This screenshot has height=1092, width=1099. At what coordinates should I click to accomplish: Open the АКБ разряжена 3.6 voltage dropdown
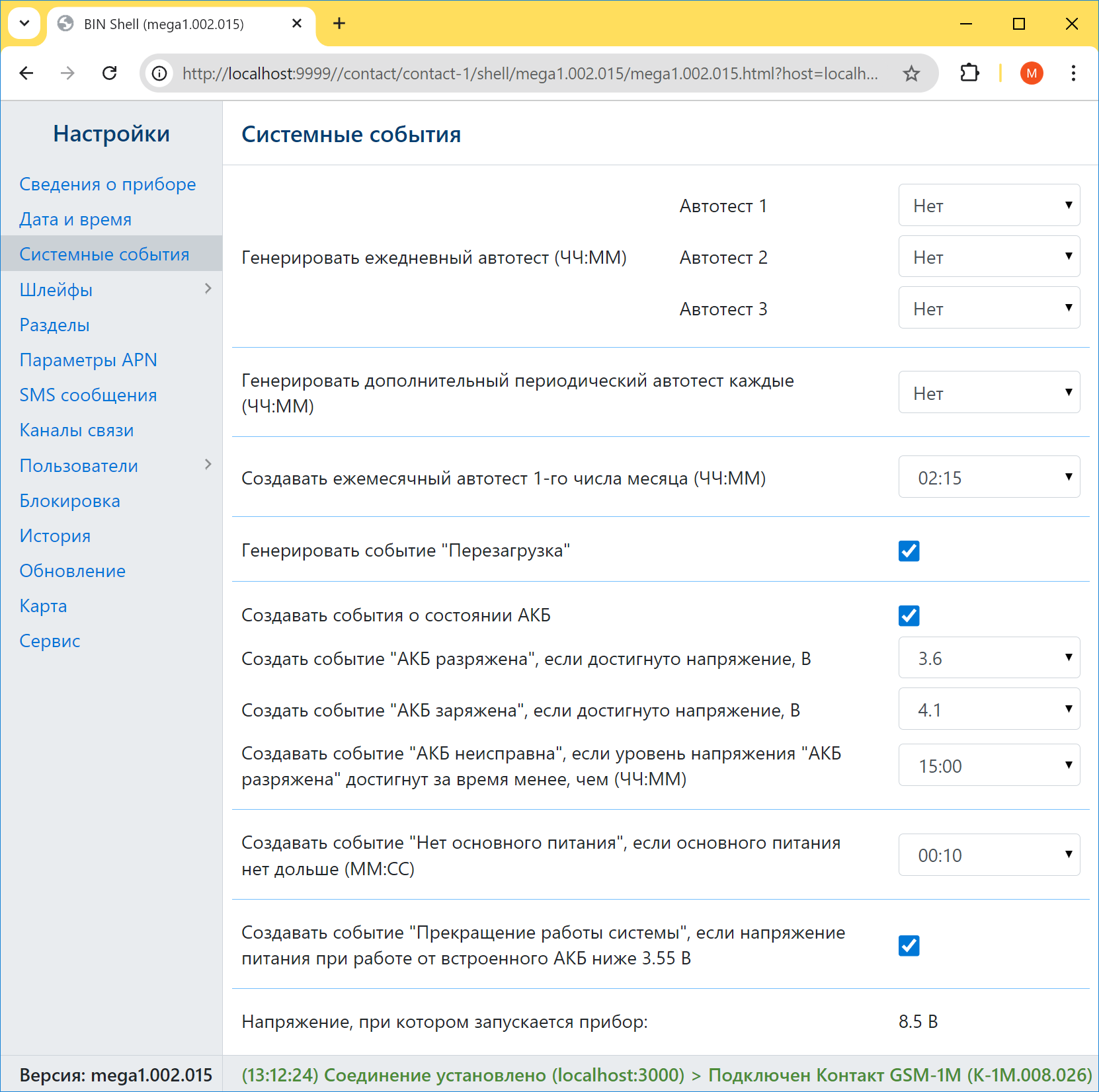click(x=989, y=658)
